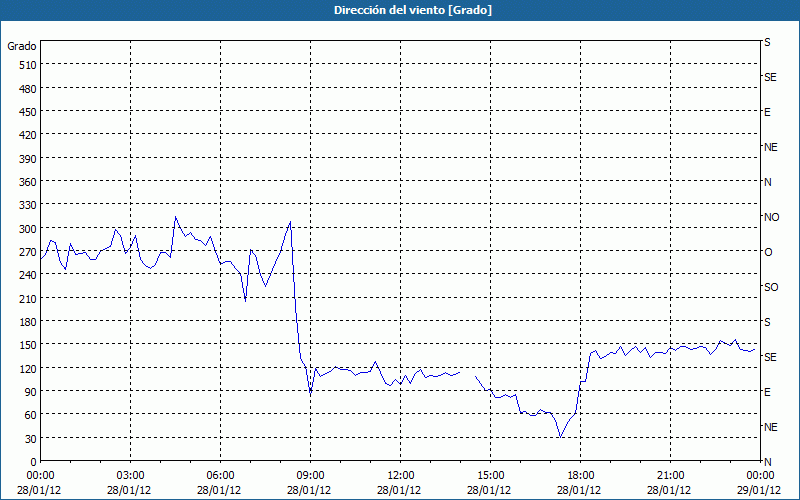Pick the 150 degree axis label
The height and width of the screenshot is (500, 800).
tap(28, 345)
